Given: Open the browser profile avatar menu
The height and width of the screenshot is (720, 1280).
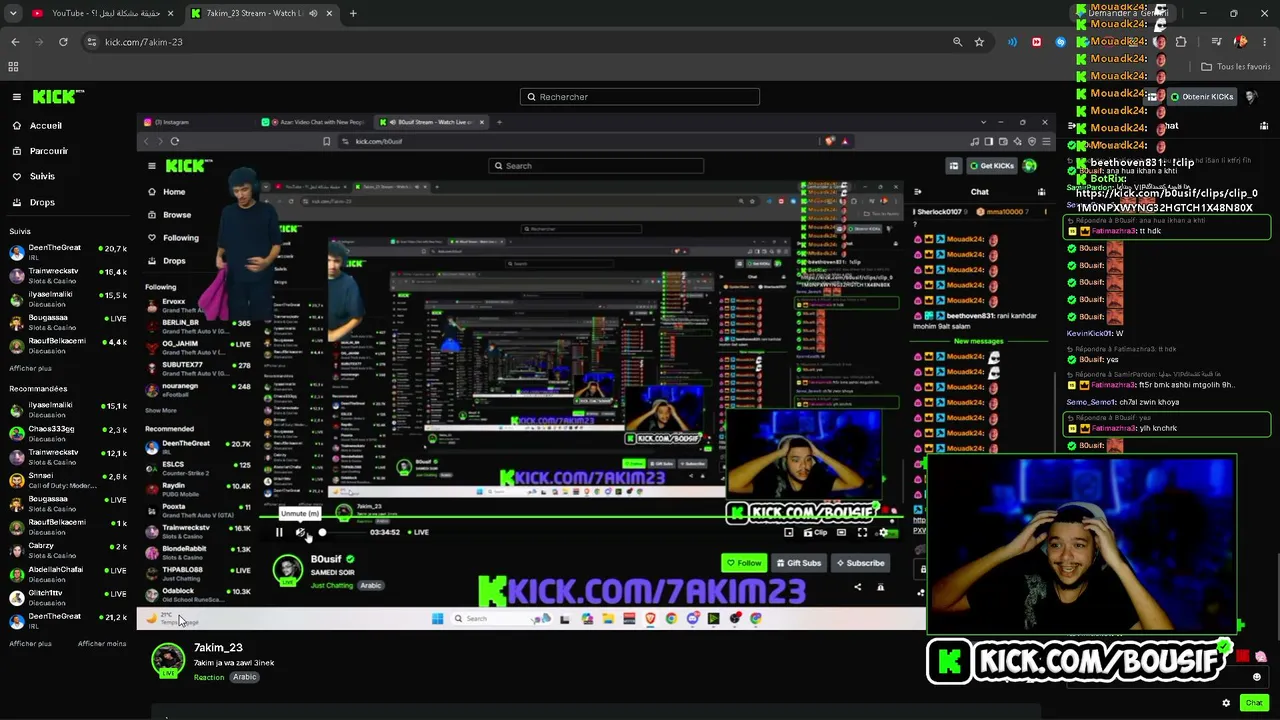Looking at the screenshot, I should (1240, 42).
